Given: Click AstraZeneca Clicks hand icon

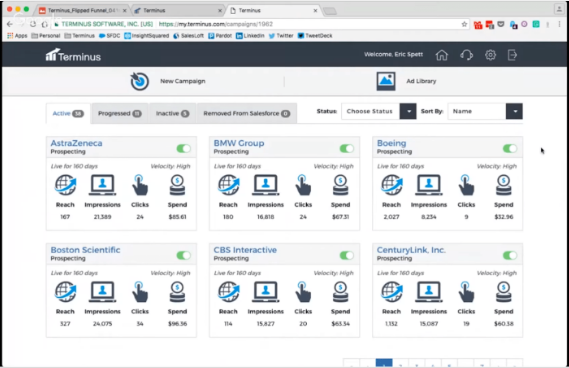Looking at the screenshot, I should pyautogui.click(x=140, y=185).
